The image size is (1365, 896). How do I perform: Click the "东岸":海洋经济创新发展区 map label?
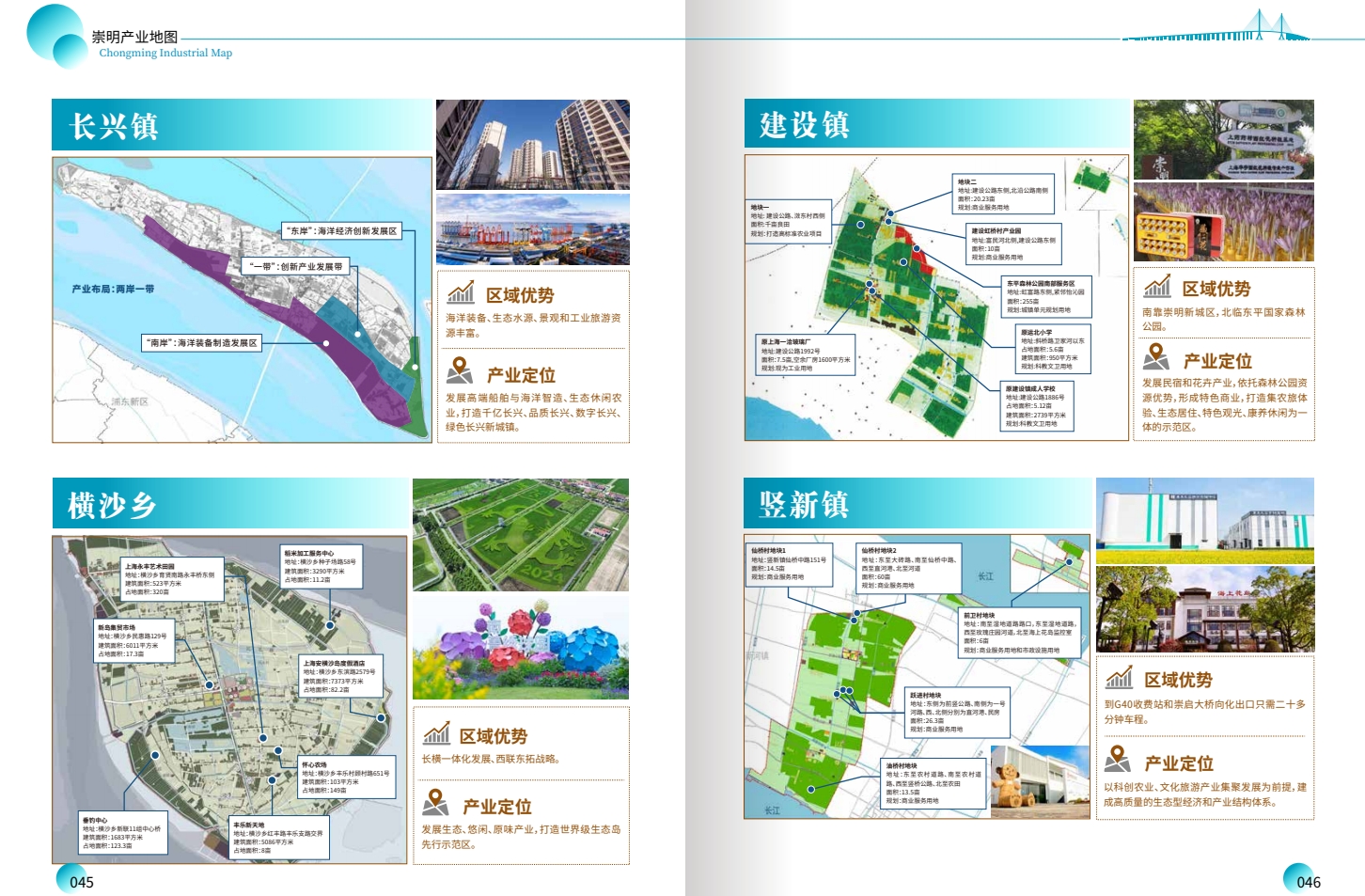click(342, 231)
